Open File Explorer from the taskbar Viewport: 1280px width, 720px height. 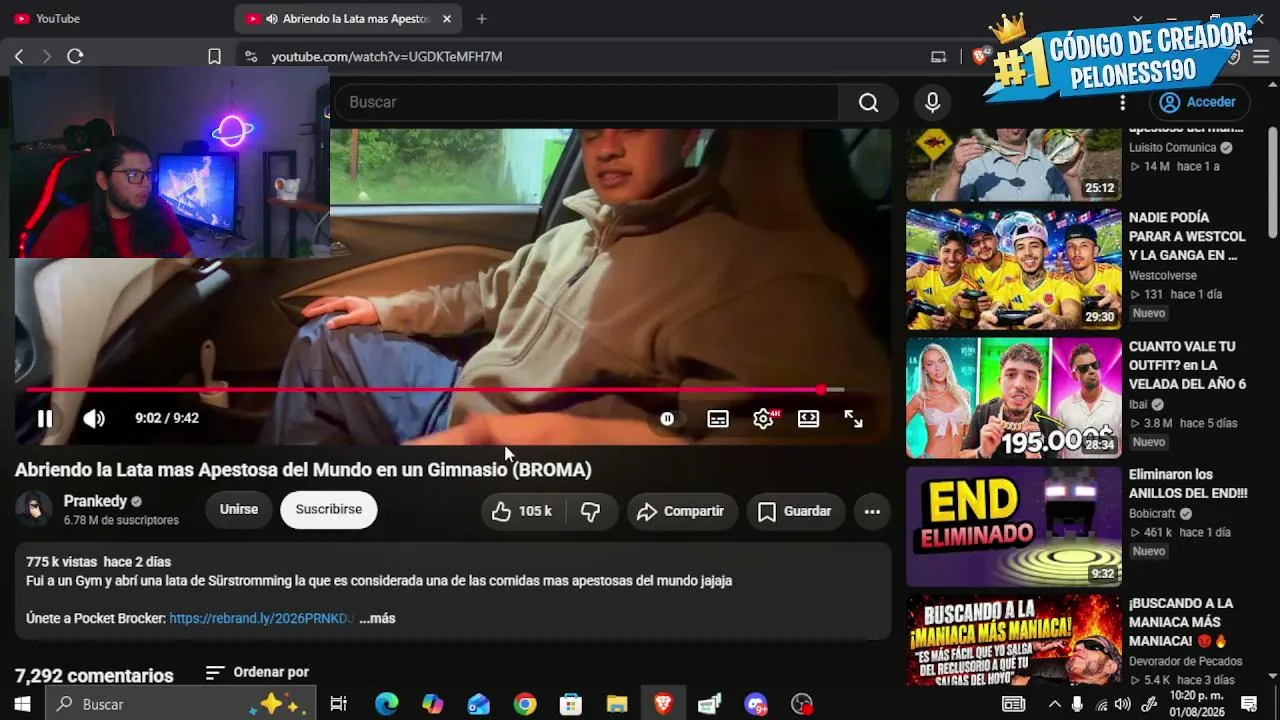617,705
